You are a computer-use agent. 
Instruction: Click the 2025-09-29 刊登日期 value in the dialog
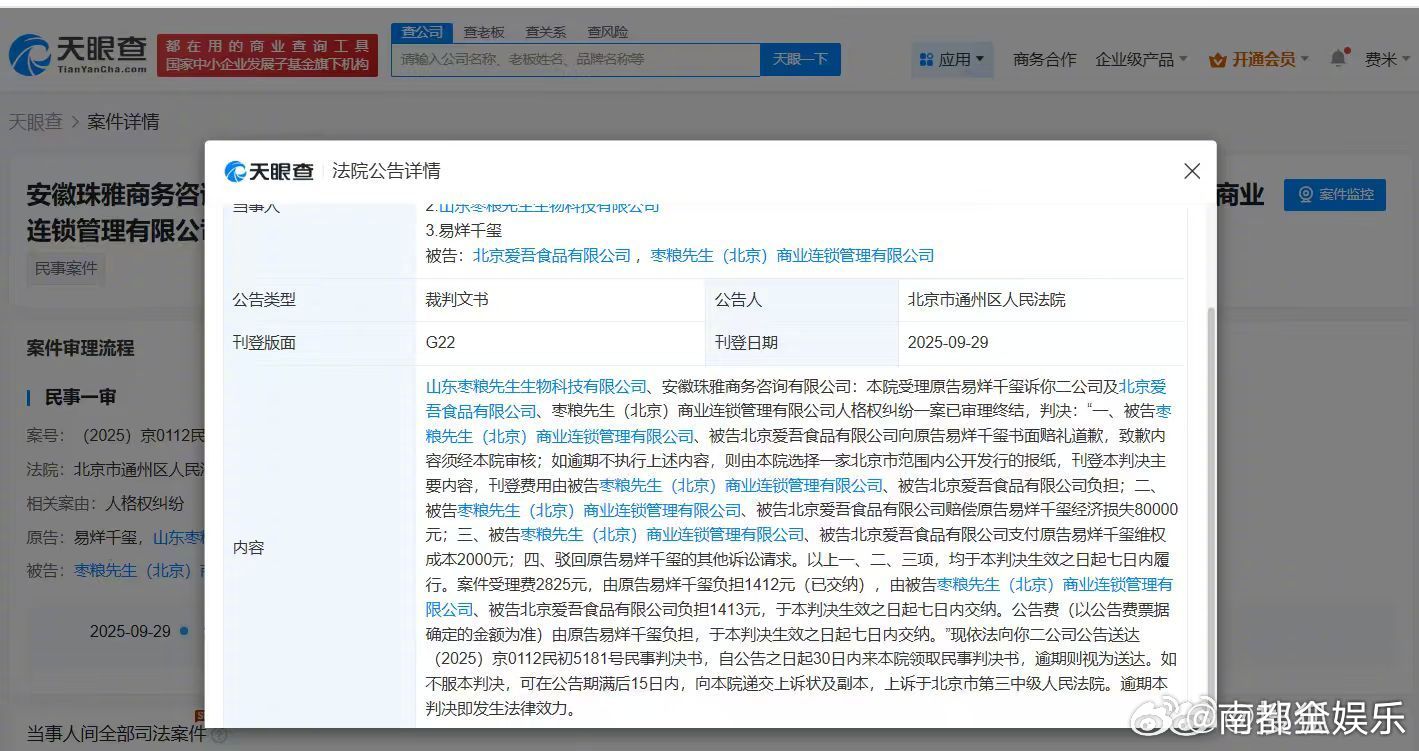948,342
